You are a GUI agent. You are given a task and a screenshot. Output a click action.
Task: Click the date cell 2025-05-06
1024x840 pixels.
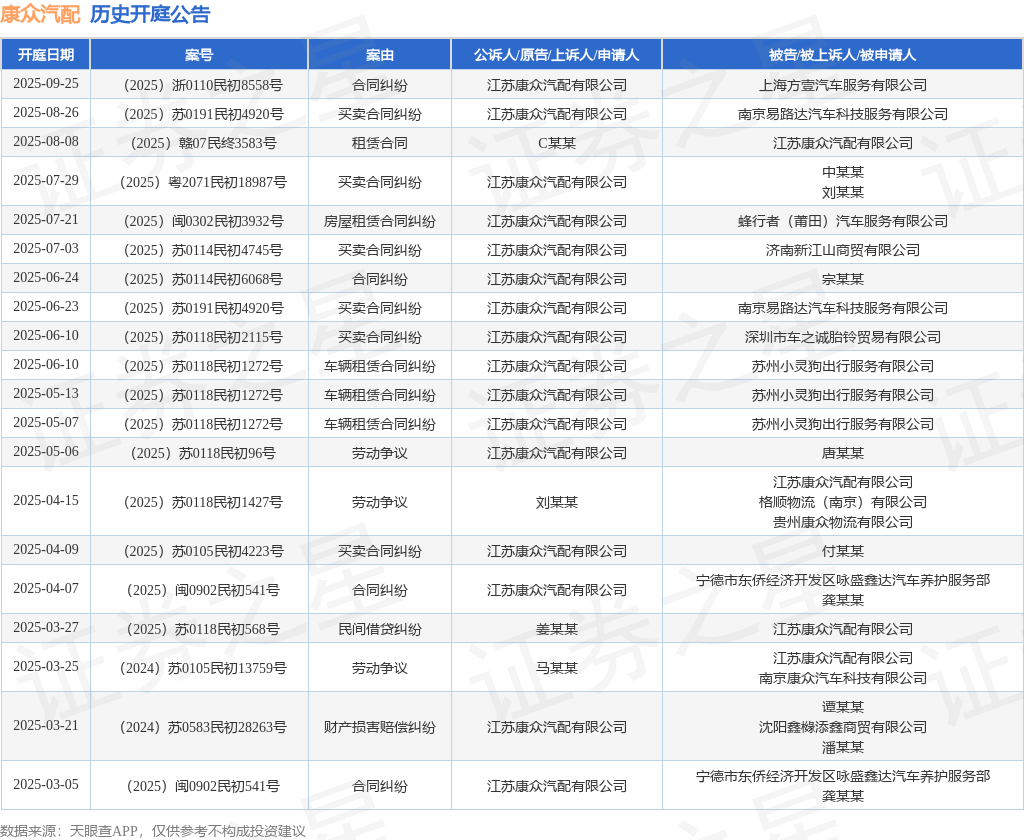46,451
